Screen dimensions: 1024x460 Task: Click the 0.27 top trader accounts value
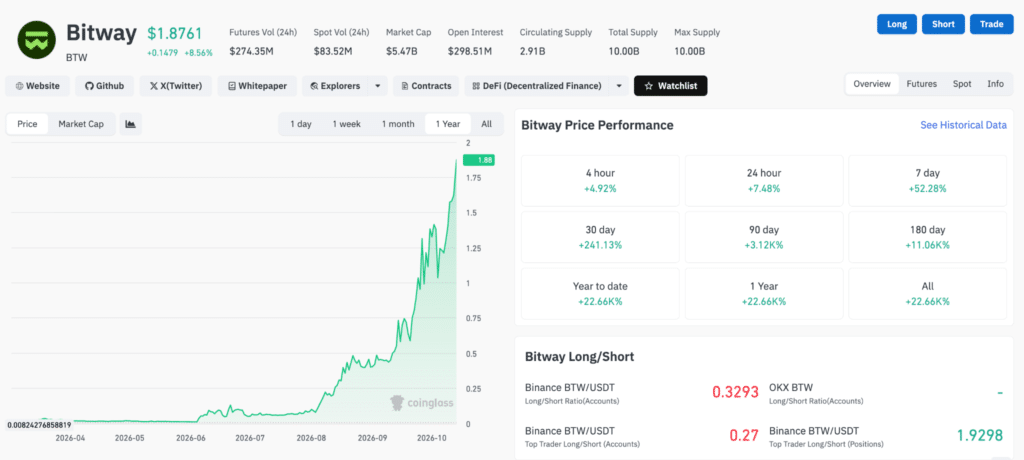point(744,435)
